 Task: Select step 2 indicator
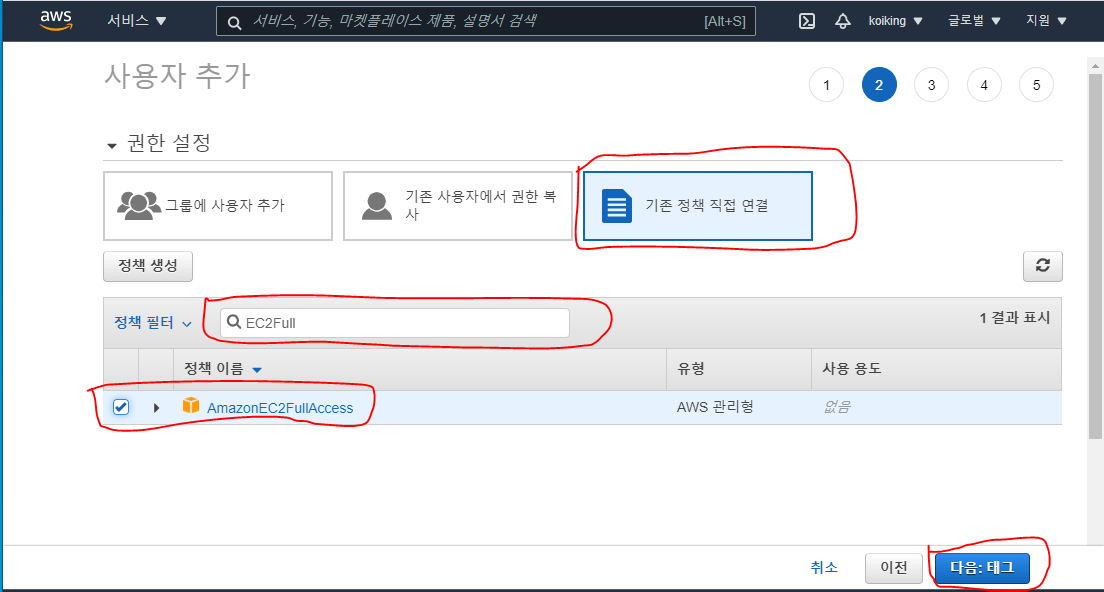click(879, 85)
